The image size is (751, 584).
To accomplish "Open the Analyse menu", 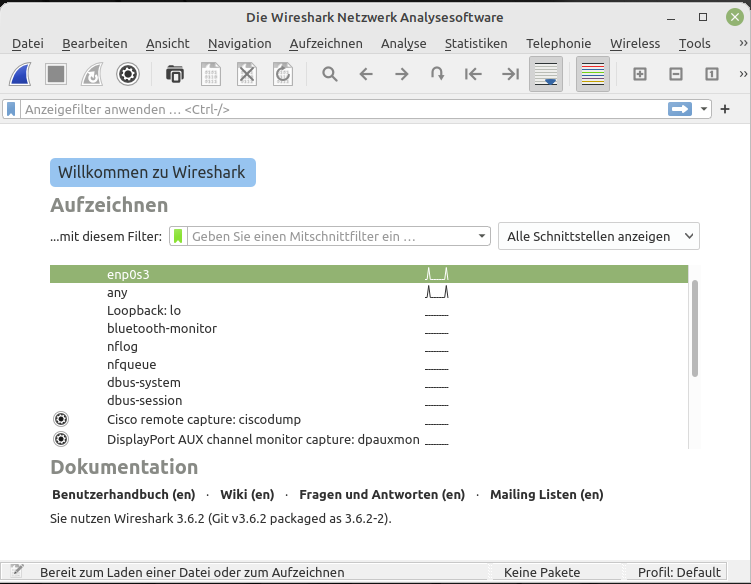I will tap(403, 44).
